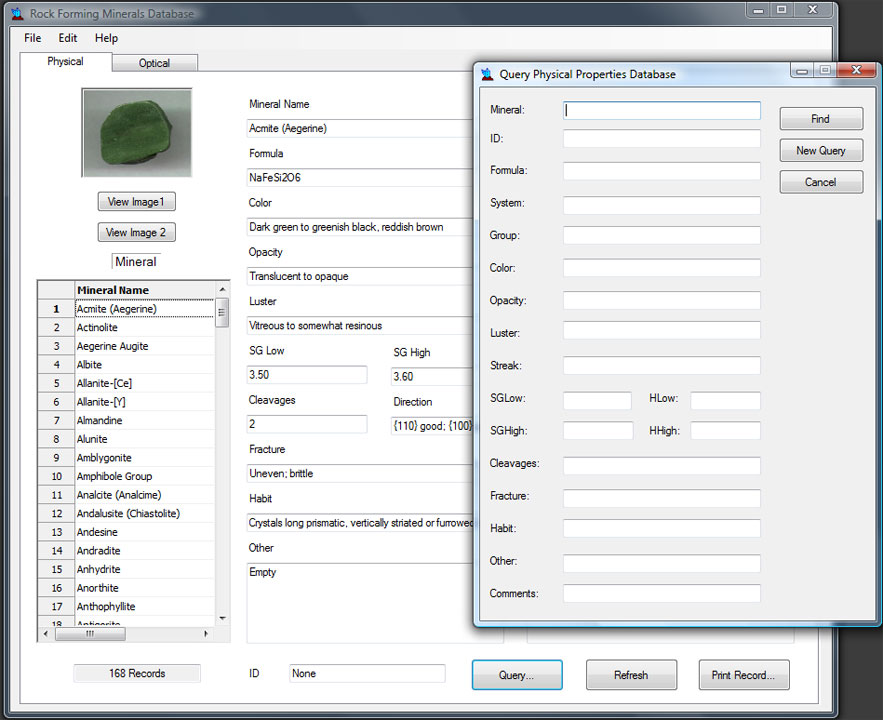Click the New Query button
This screenshot has width=883, height=720.
pos(820,150)
